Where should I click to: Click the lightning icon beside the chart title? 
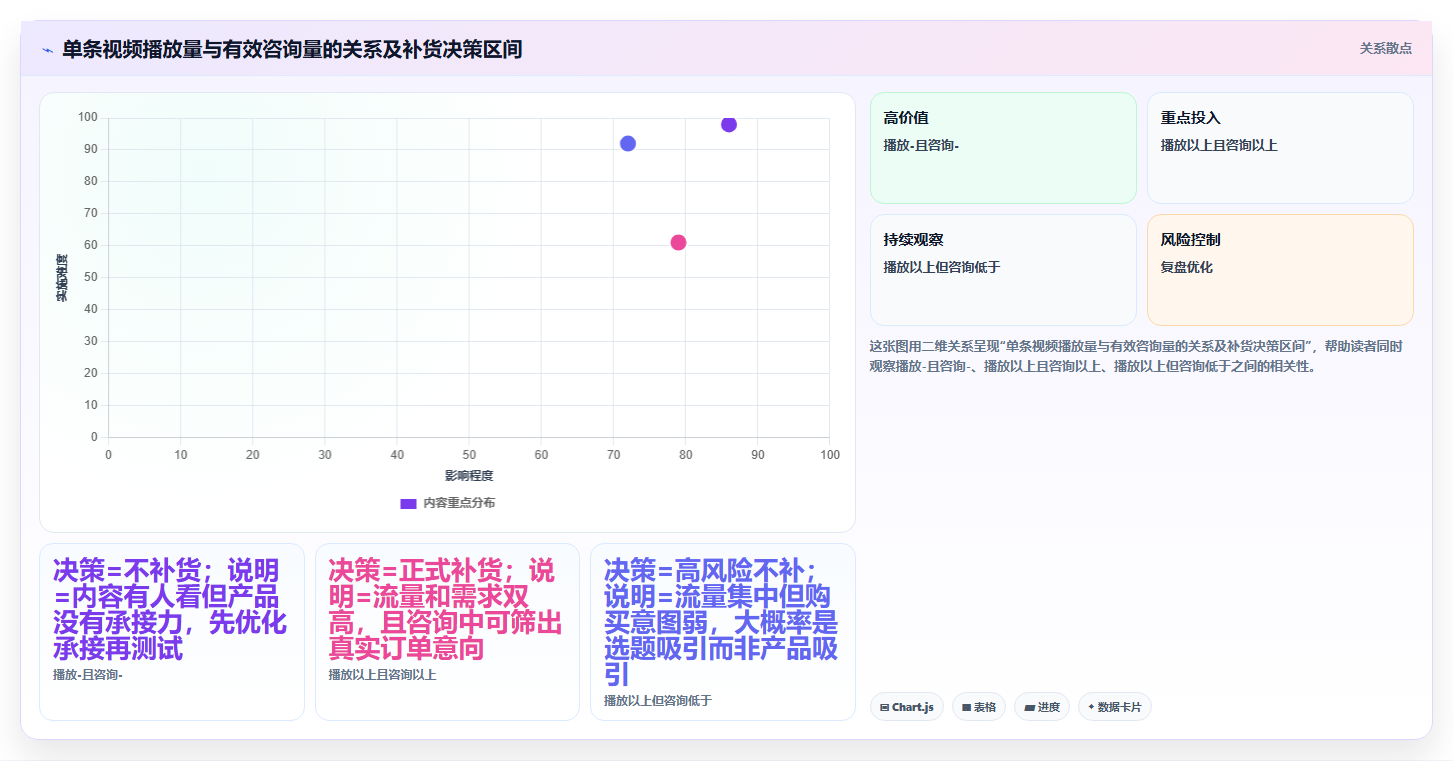pos(47,50)
